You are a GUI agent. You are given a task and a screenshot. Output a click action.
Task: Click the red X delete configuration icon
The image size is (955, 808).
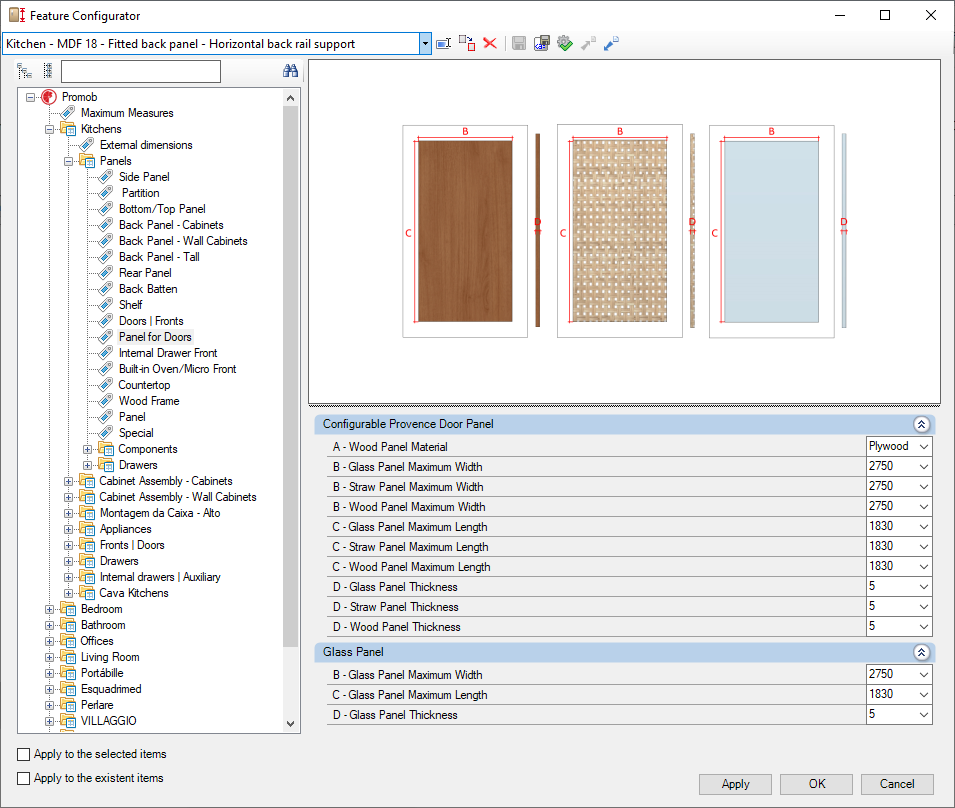[x=490, y=43]
